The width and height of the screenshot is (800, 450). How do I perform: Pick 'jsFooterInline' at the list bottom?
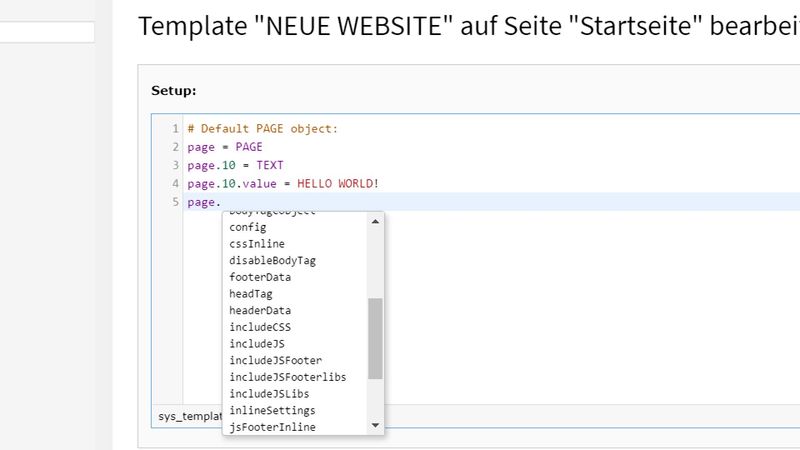point(272,427)
